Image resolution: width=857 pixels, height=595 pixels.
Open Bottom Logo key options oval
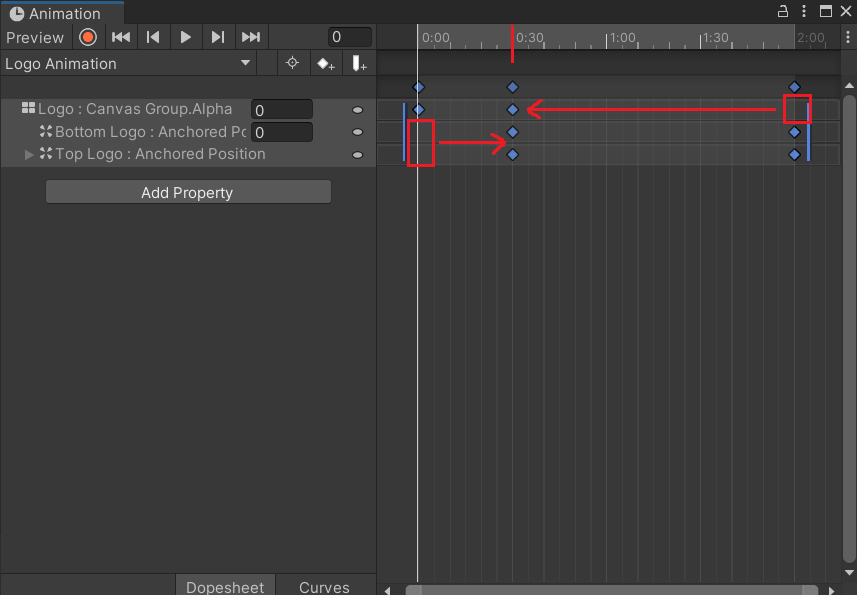(357, 132)
